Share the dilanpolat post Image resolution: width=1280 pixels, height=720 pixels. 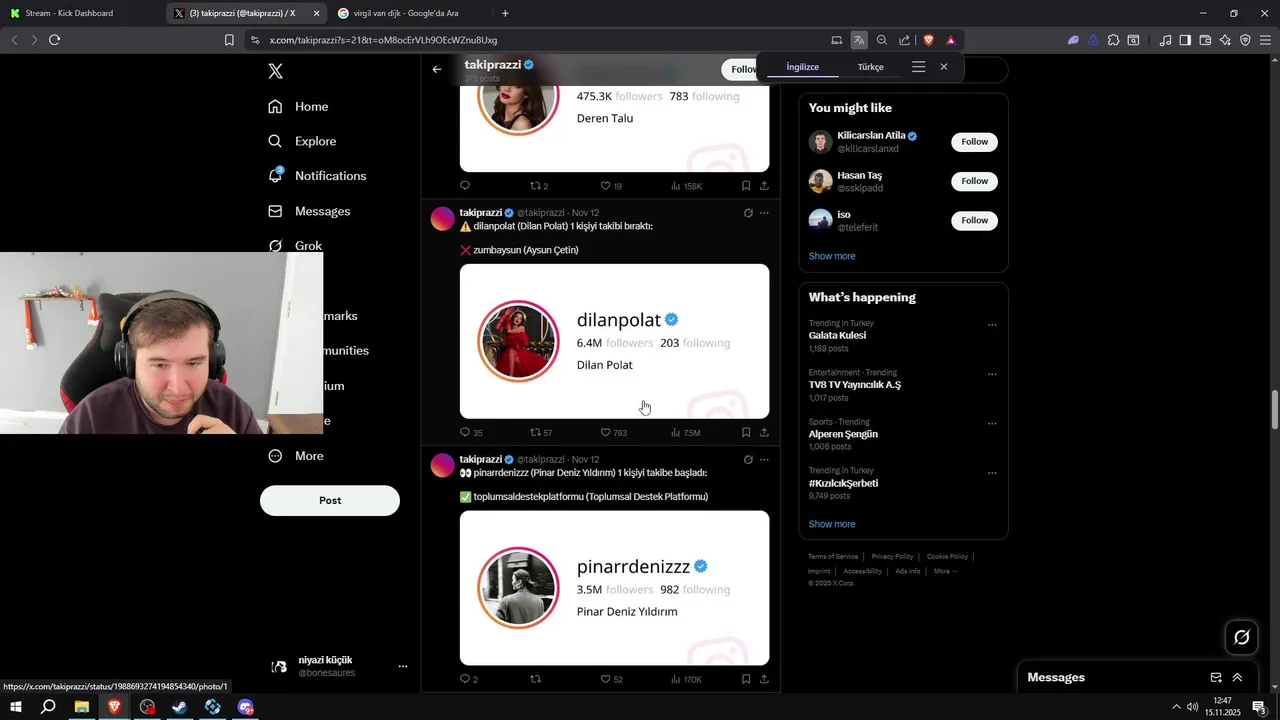(x=764, y=433)
